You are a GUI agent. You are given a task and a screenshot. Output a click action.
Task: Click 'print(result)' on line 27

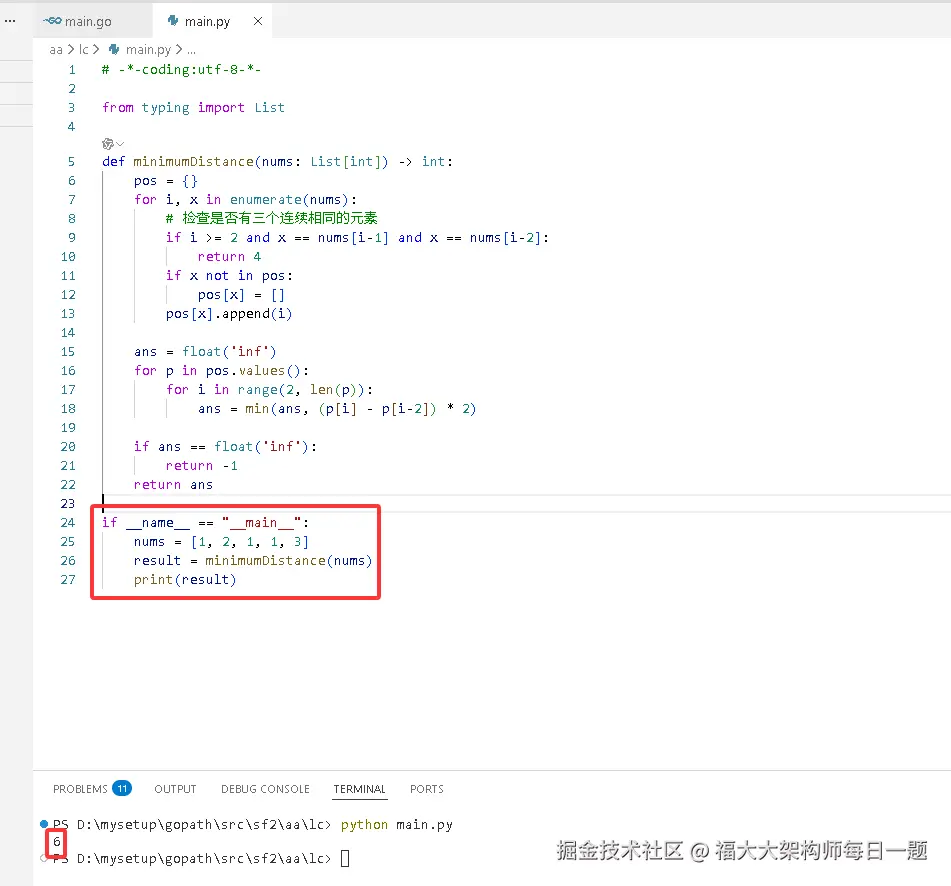[185, 580]
